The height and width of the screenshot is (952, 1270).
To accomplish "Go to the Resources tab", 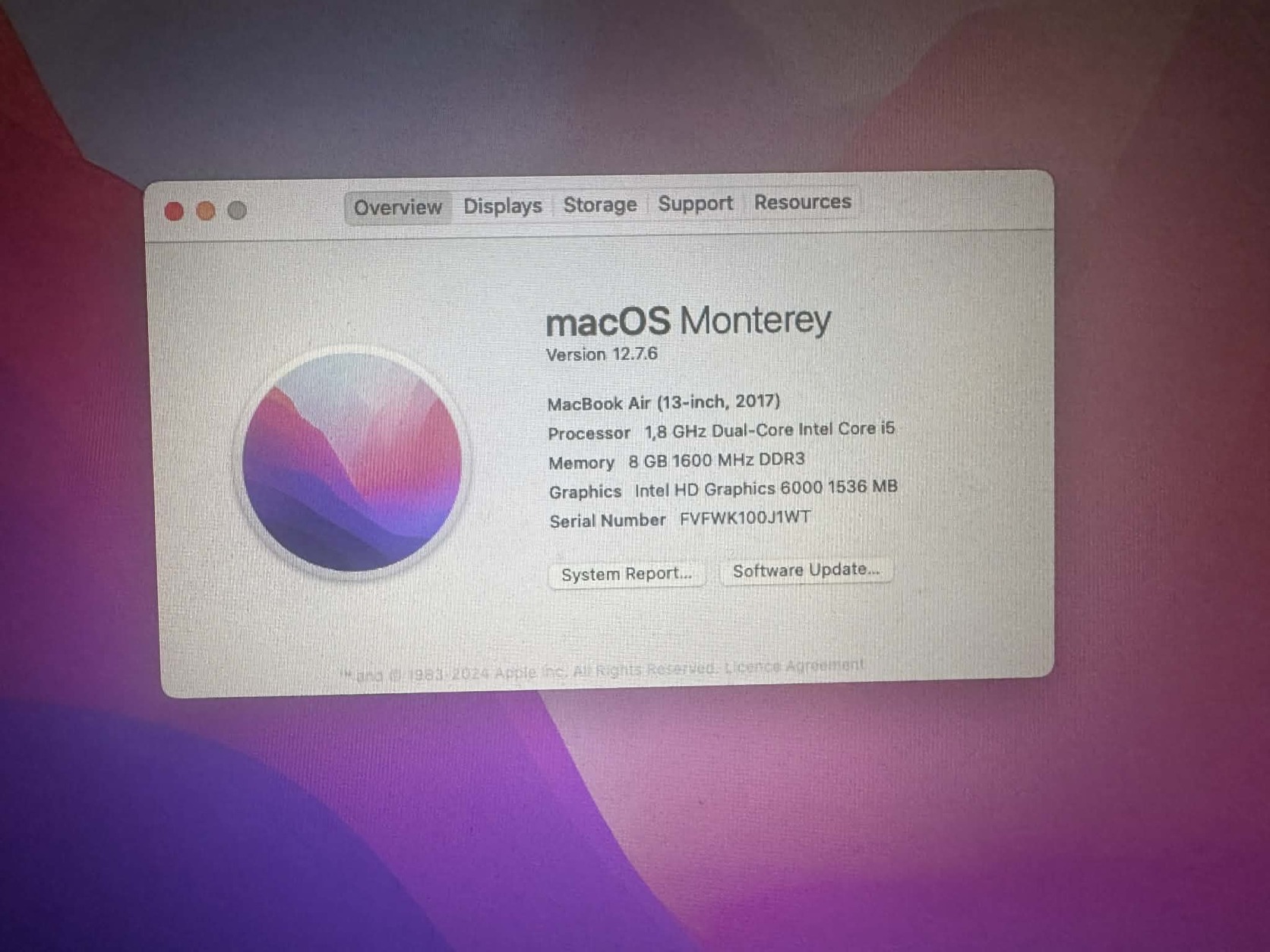I will click(802, 202).
